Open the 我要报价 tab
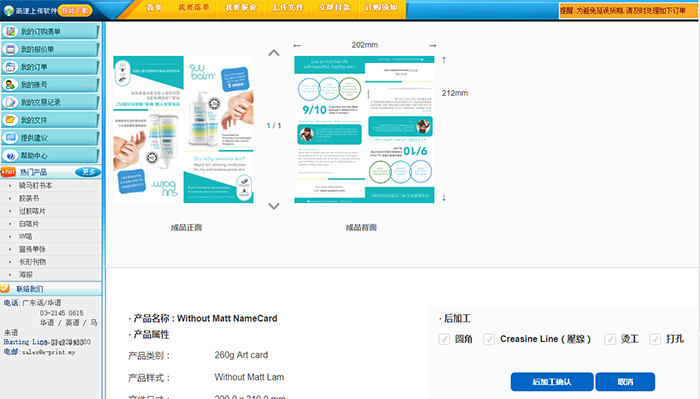Screen dimensions: 700x399 click(x=241, y=8)
